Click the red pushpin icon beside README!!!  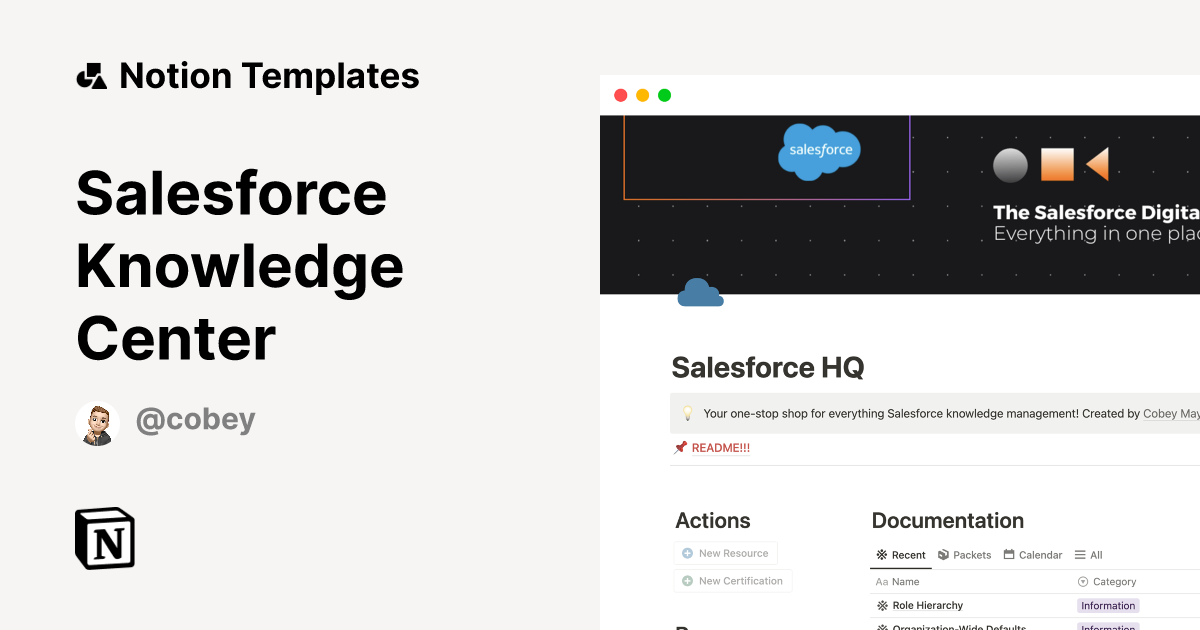pyautogui.click(x=679, y=447)
